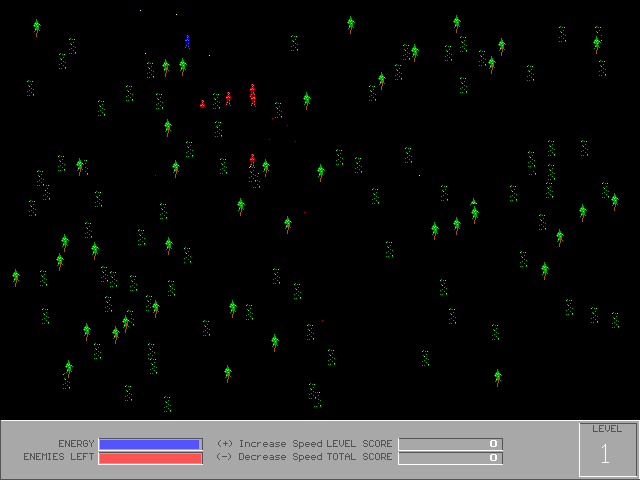This screenshot has width=640, height=480.
Task: Click the LEVEL SCORE value field
Action: tap(450, 444)
